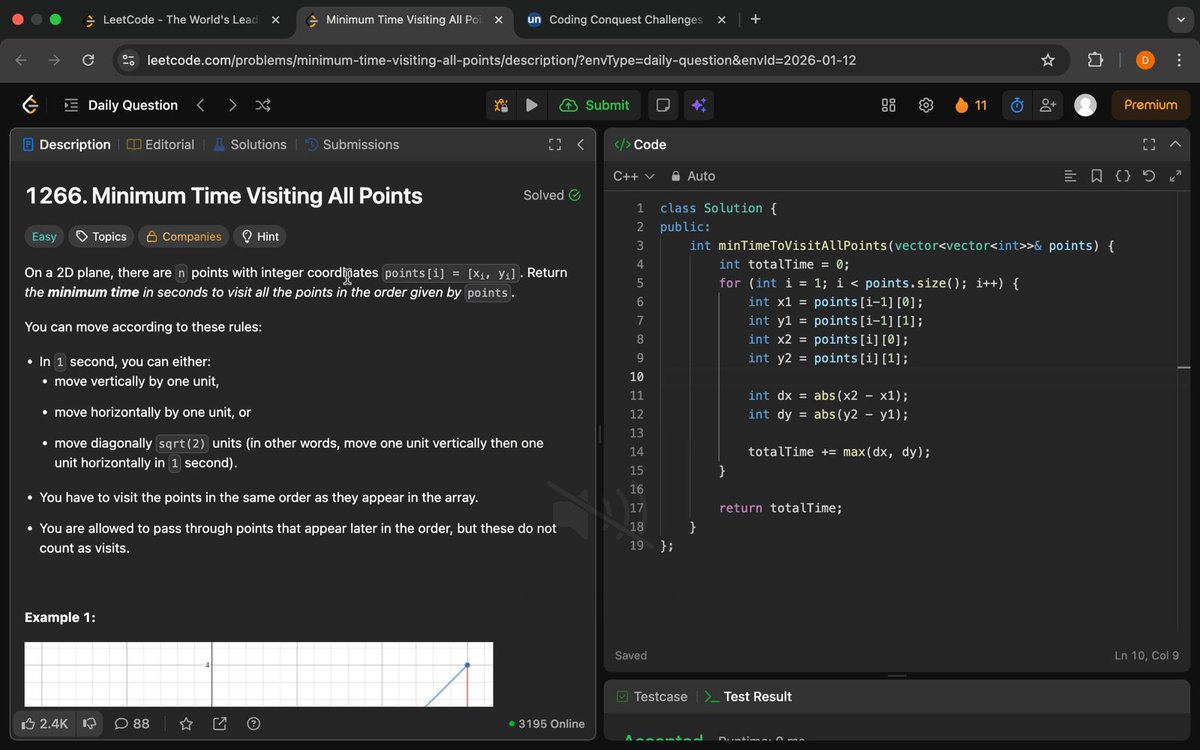Image resolution: width=1200 pixels, height=750 pixels.
Task: Click the Ln 10, Col 9 status
Action: click(1147, 656)
